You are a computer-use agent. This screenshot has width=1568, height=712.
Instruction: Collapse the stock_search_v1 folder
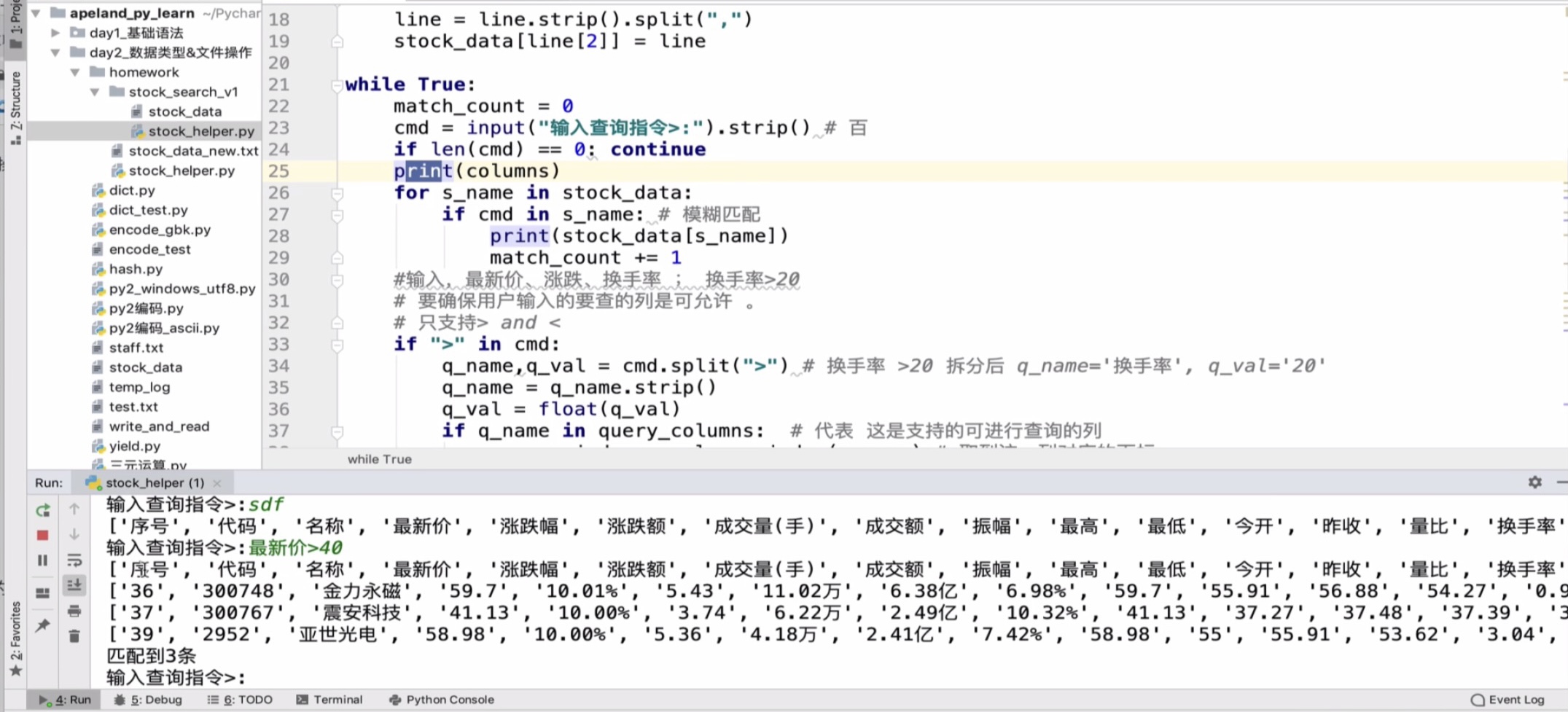pyautogui.click(x=95, y=92)
